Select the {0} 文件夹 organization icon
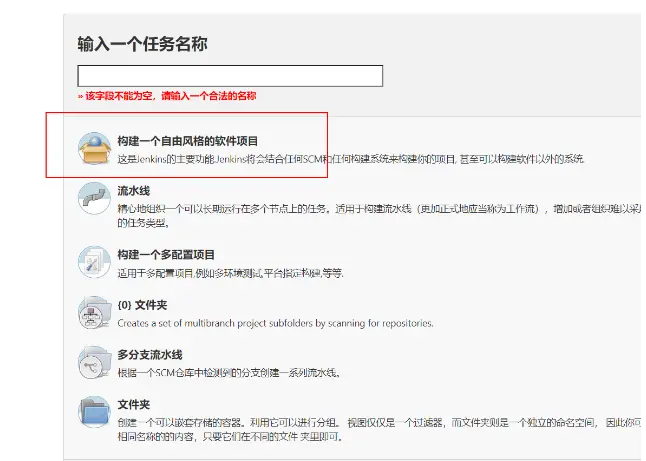 (x=94, y=312)
